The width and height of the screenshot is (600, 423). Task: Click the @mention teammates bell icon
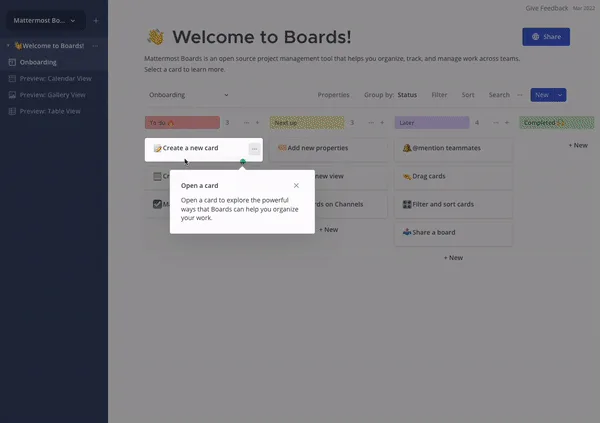tap(407, 148)
